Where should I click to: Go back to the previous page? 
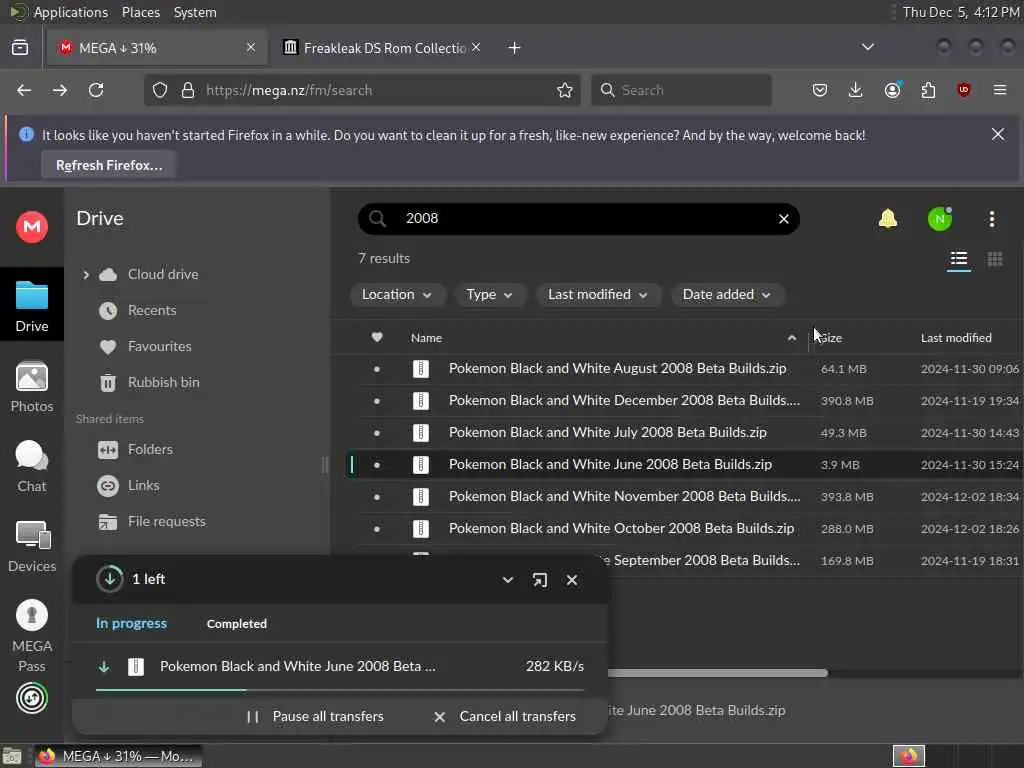coord(24,90)
